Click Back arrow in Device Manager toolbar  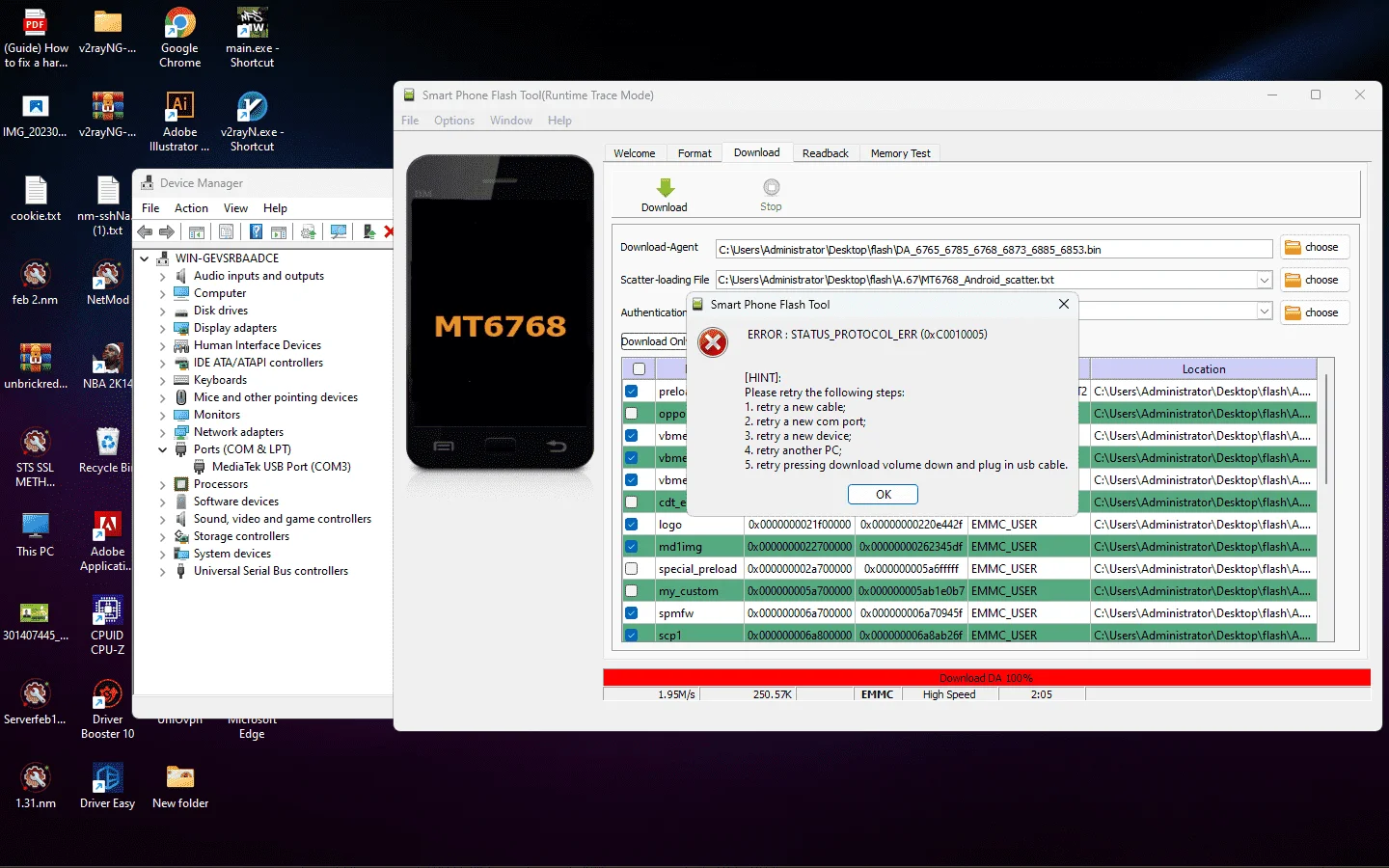(x=146, y=231)
